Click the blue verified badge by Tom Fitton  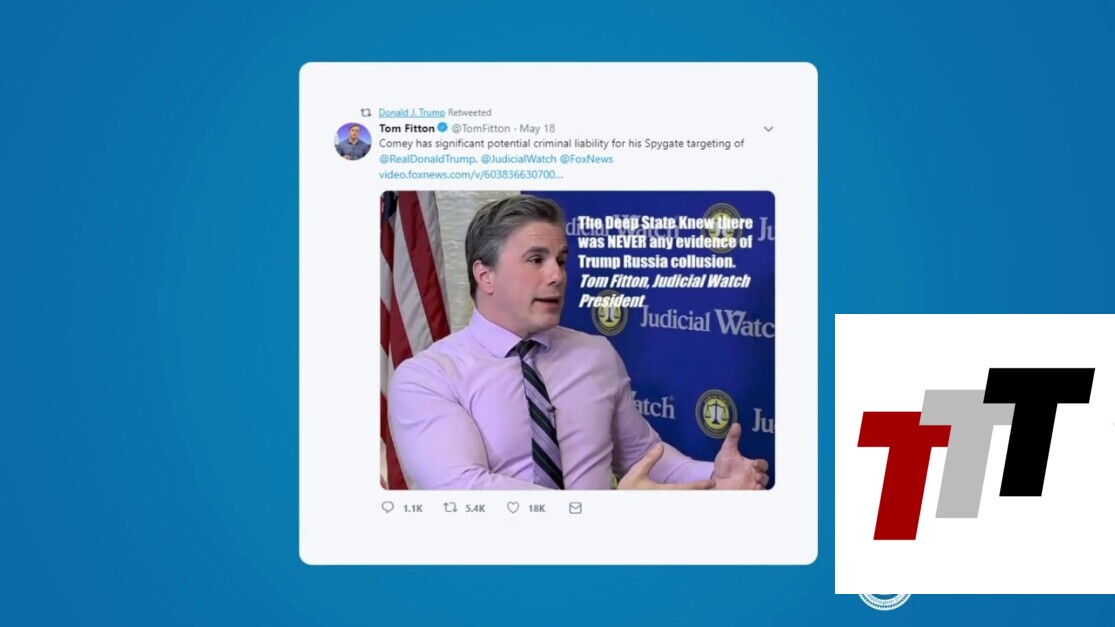coord(442,128)
